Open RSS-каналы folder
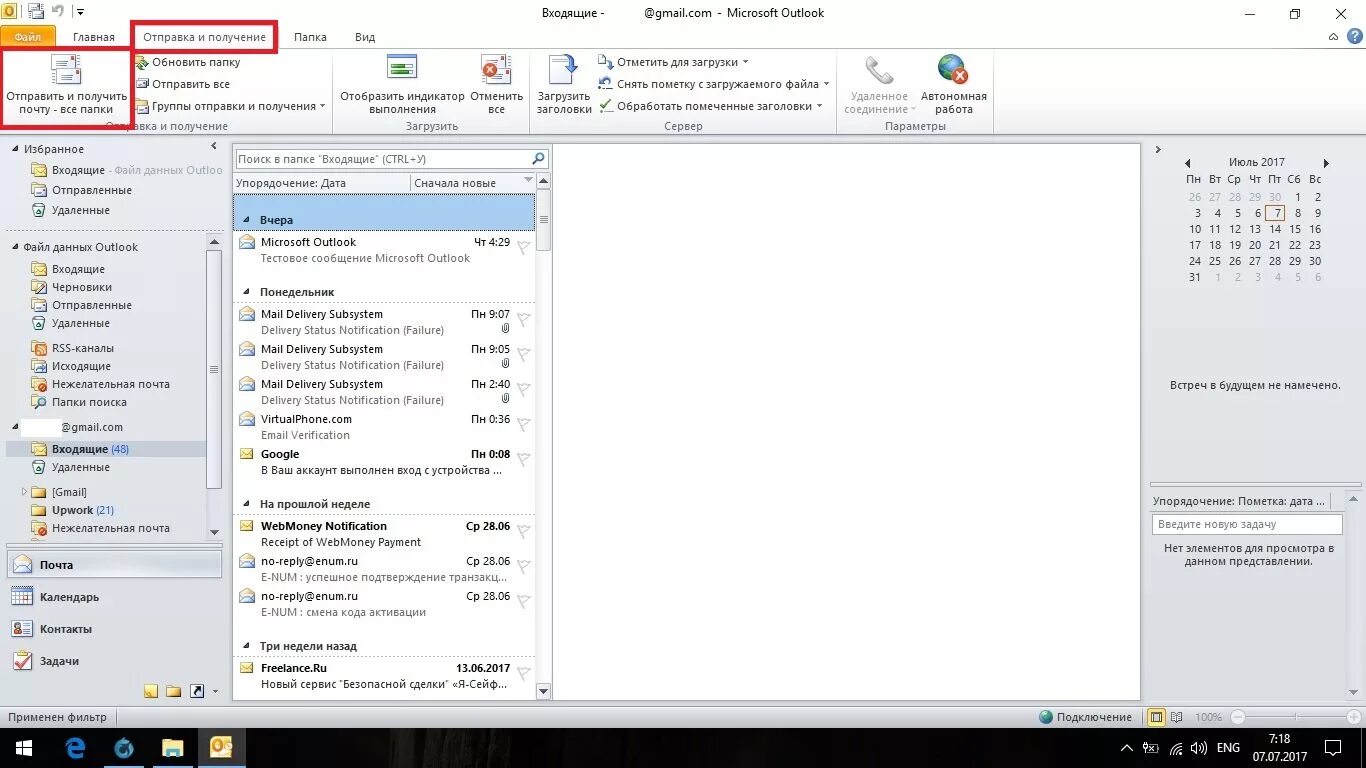Image resolution: width=1366 pixels, height=768 pixels. 83,348
